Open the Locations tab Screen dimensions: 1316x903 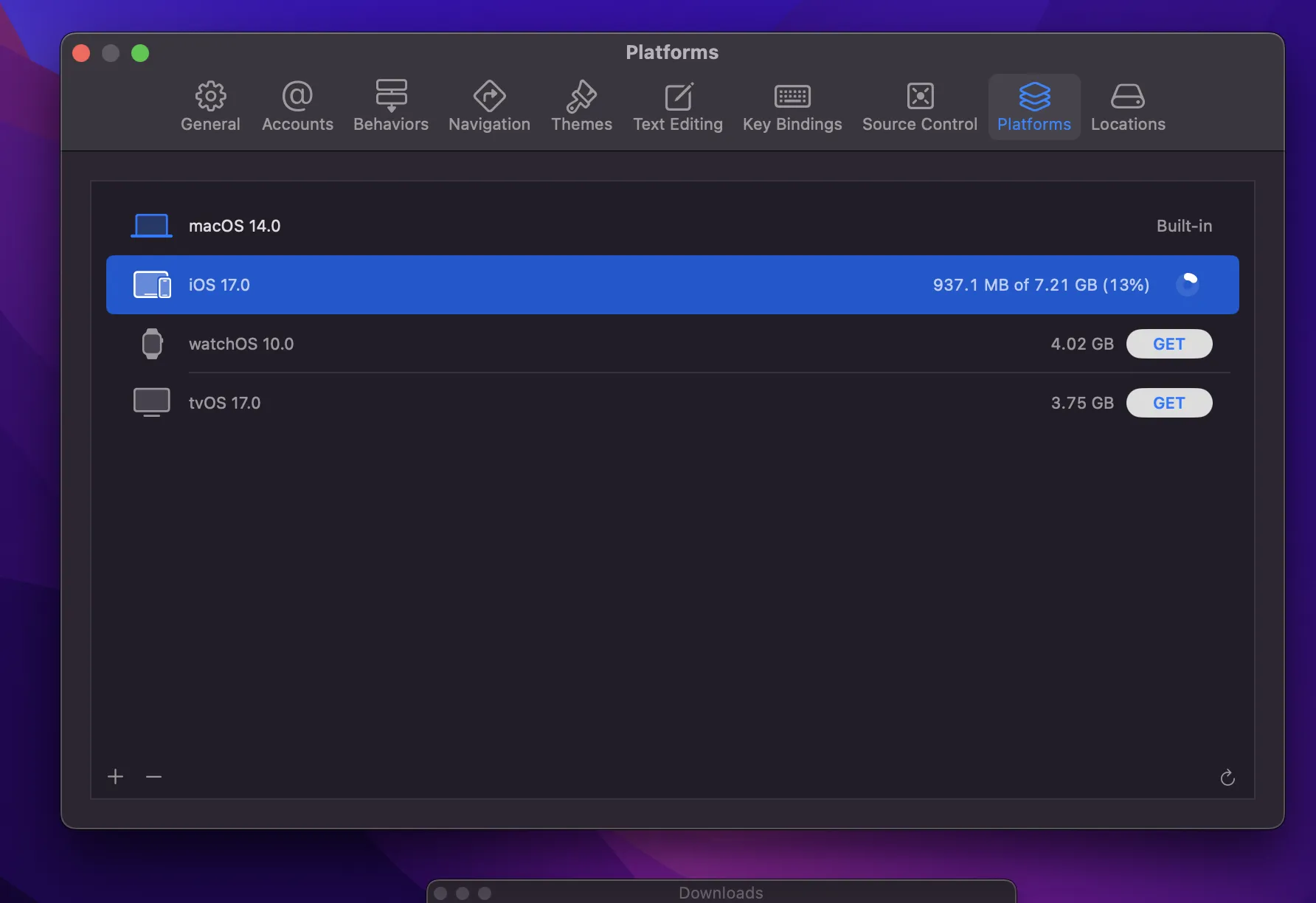pos(1128,106)
